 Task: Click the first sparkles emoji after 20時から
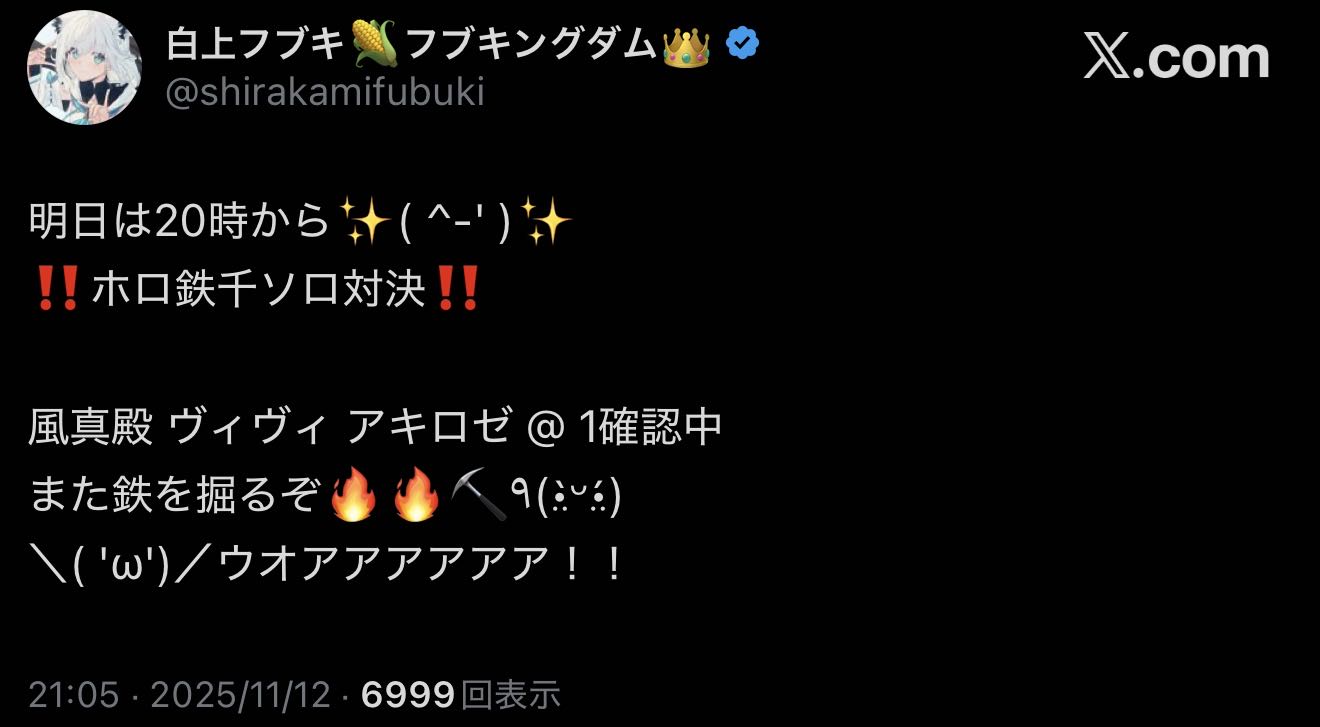364,222
